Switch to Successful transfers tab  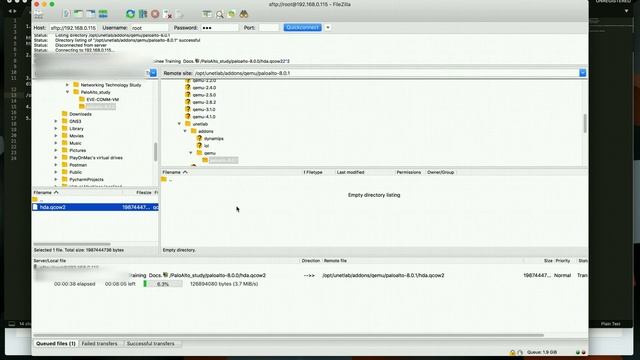[x=150, y=344]
